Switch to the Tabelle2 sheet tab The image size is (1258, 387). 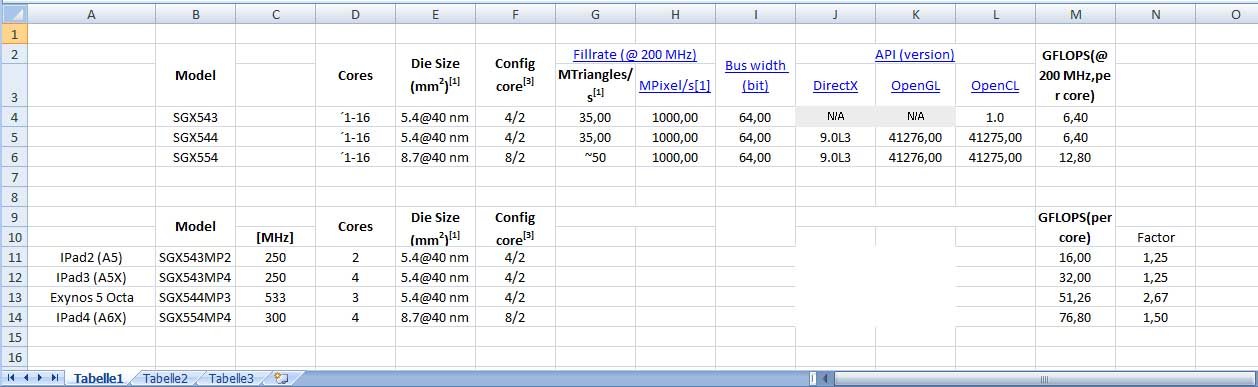(x=165, y=378)
